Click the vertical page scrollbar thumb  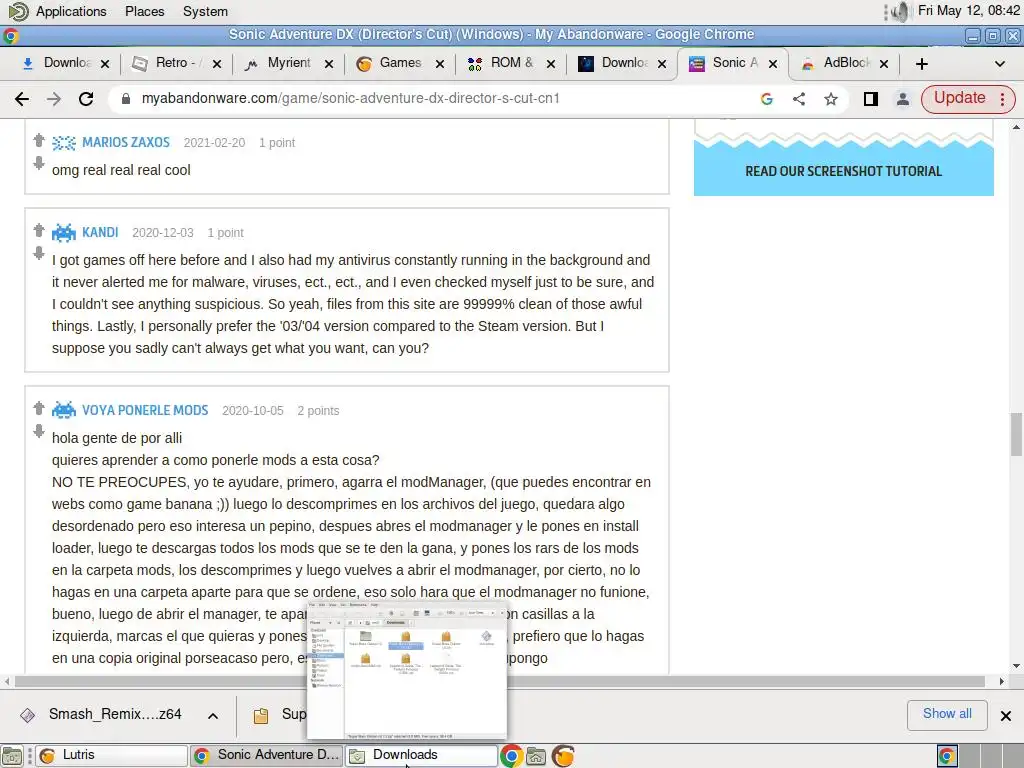1016,434
